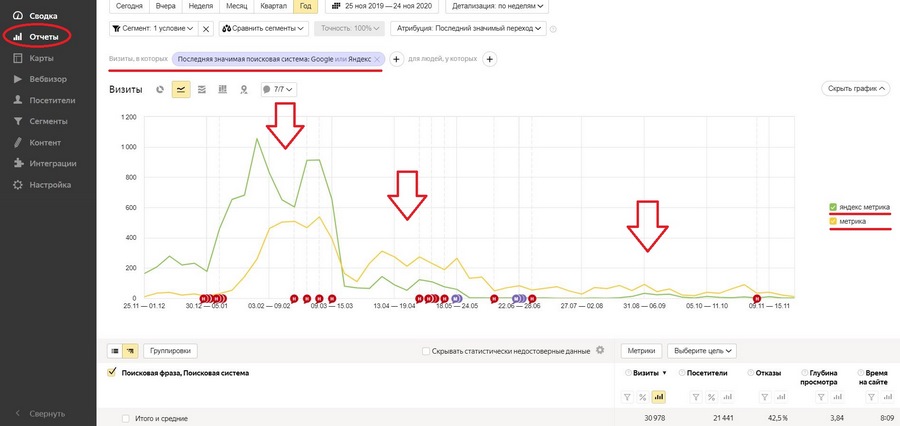Open filter icon under Время на сайте

tap(872, 397)
